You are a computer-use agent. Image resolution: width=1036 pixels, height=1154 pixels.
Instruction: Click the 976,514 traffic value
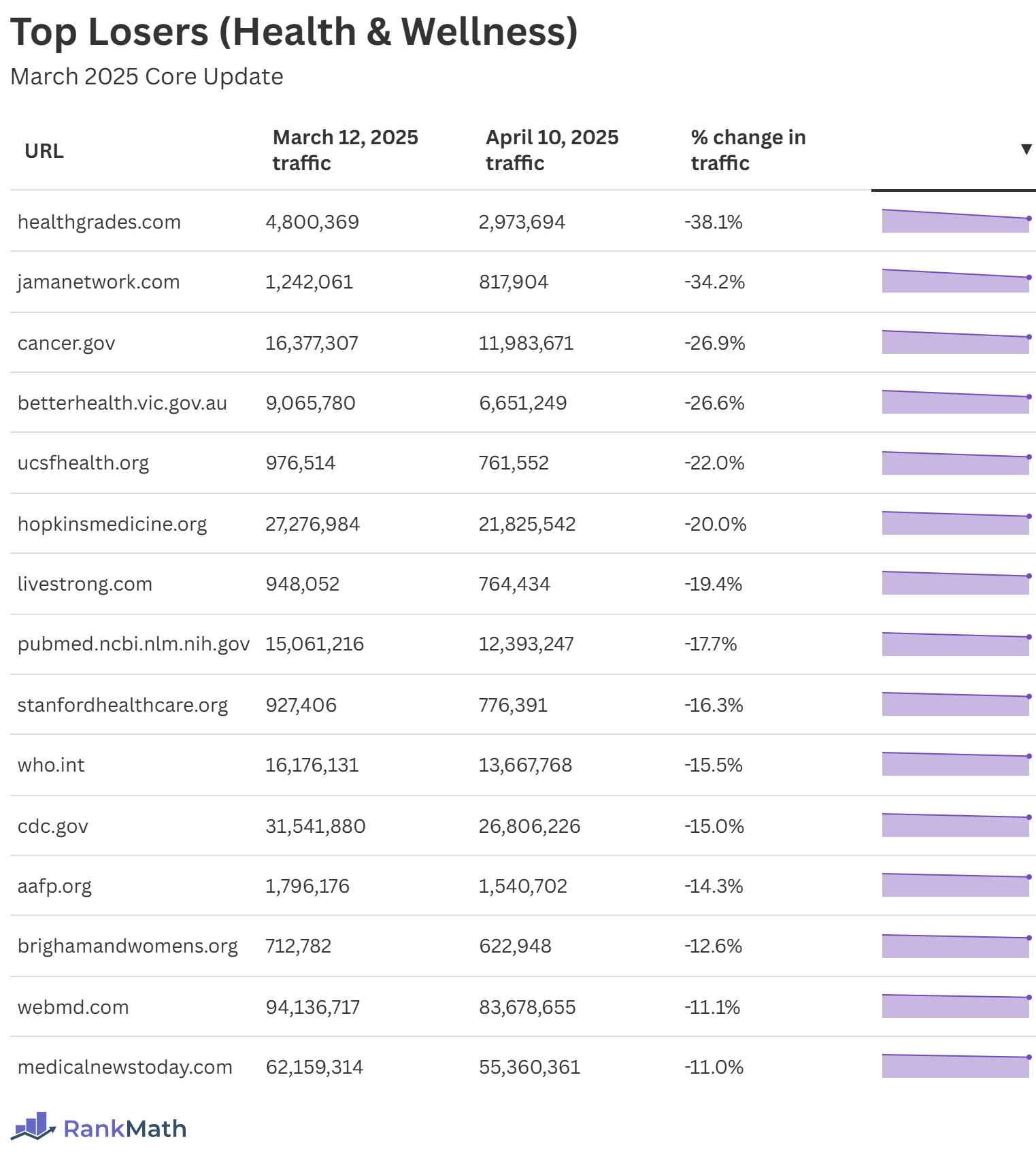click(x=301, y=463)
